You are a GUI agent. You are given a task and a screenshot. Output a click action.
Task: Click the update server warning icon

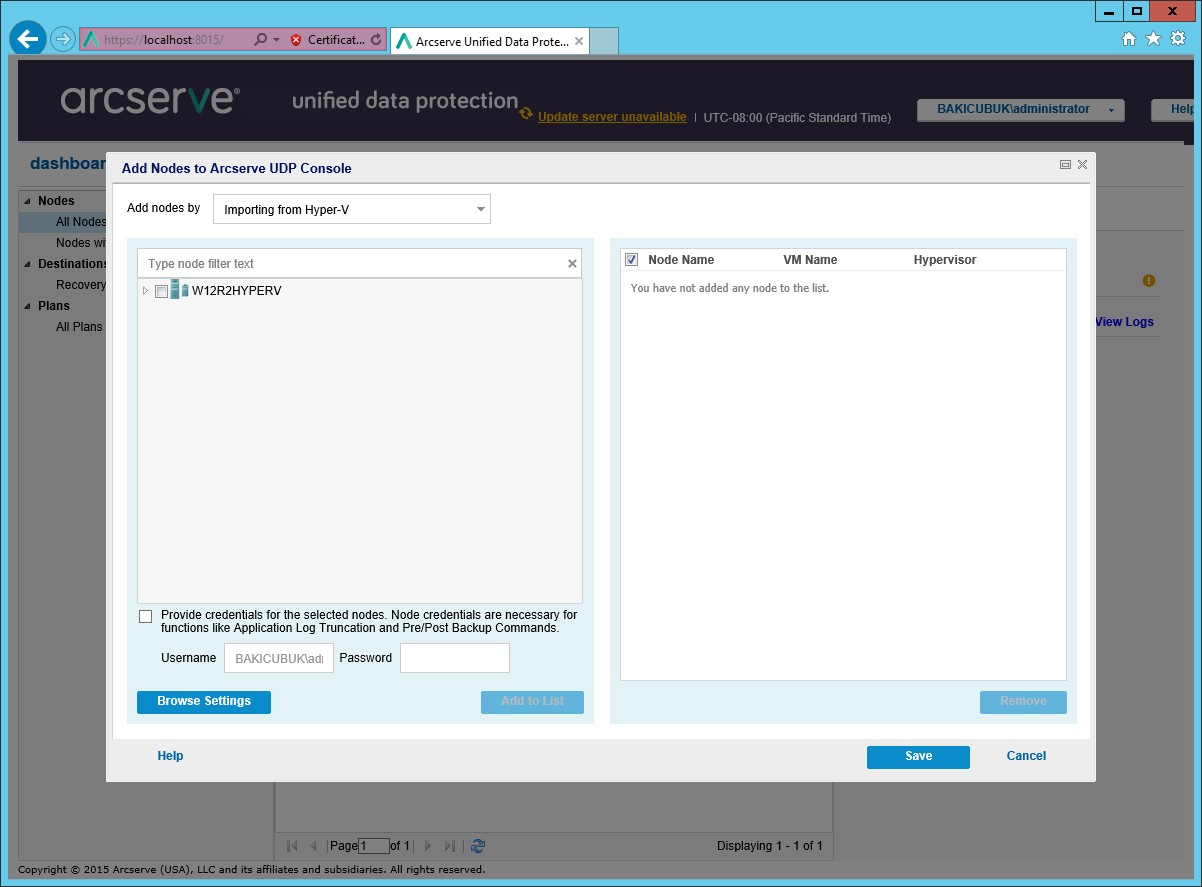point(526,114)
